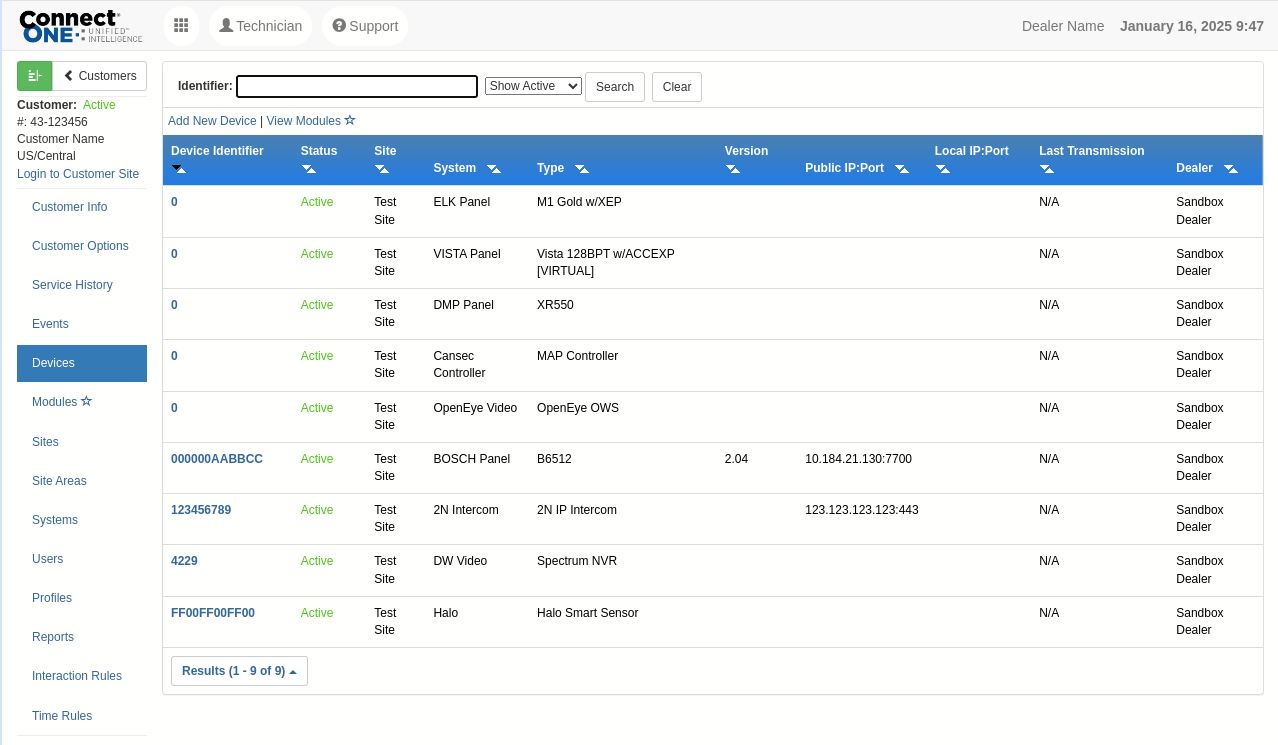
Task: Click the BOSCH Panel system cell
Action: (471, 459)
